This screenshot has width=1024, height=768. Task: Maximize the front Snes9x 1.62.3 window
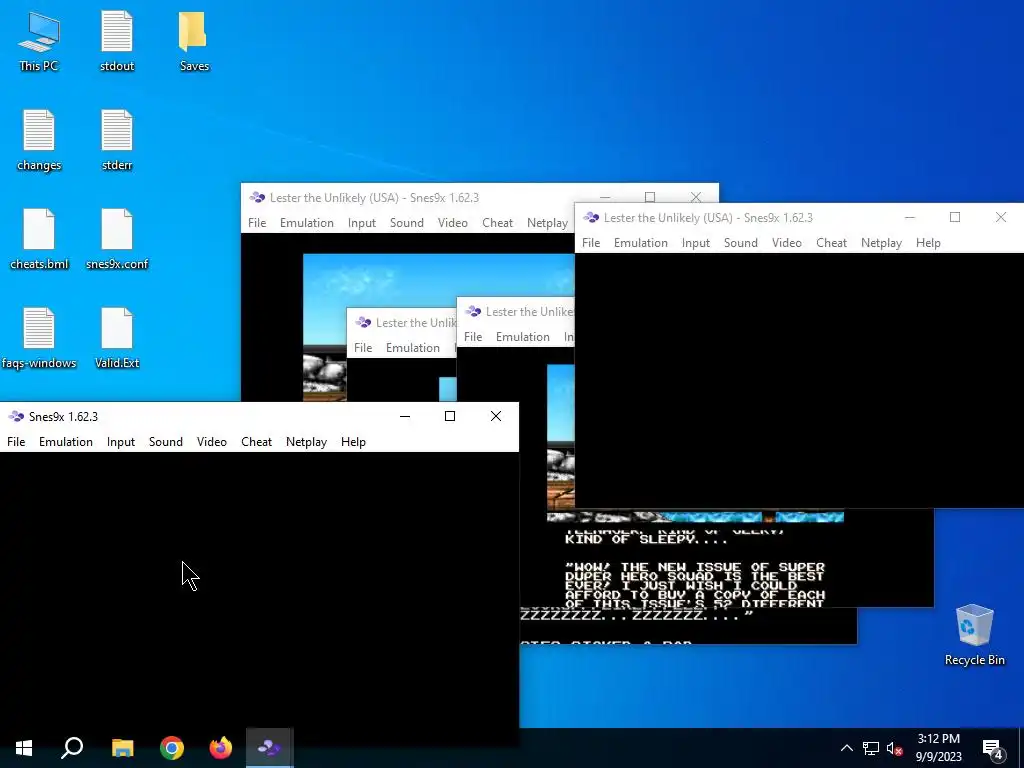[x=450, y=416]
